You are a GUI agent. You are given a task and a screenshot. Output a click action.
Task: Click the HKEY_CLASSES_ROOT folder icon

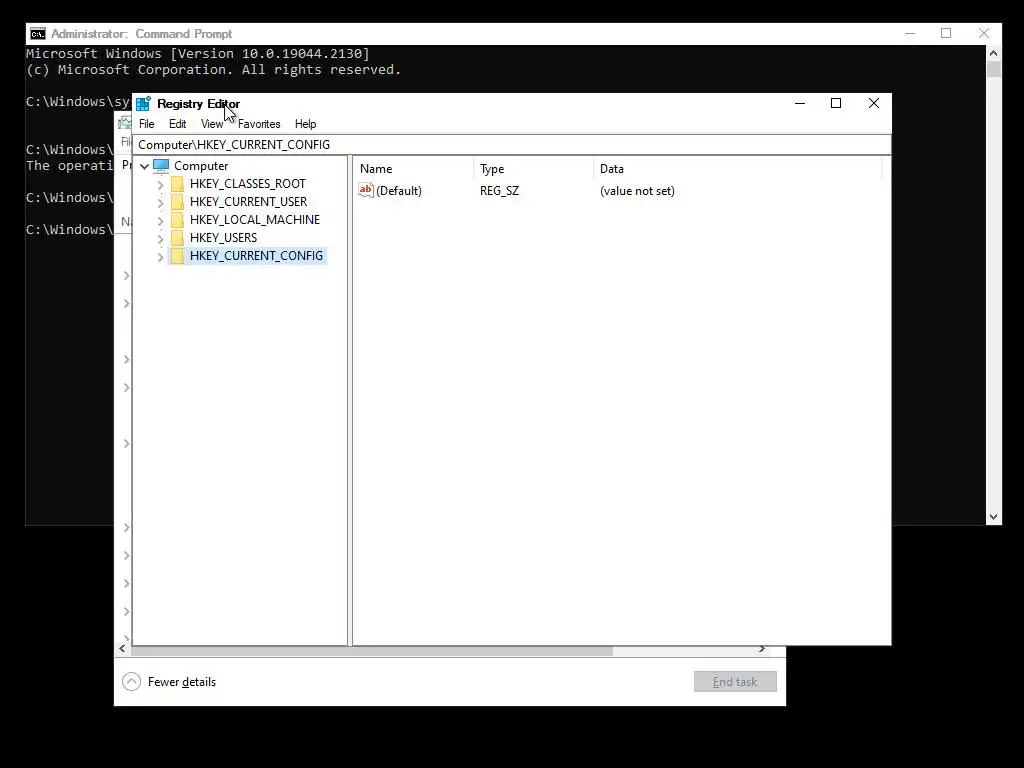click(177, 184)
